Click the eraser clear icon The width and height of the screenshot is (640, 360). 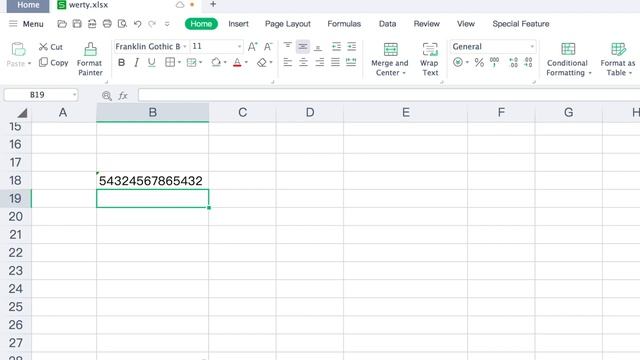[x=262, y=62]
